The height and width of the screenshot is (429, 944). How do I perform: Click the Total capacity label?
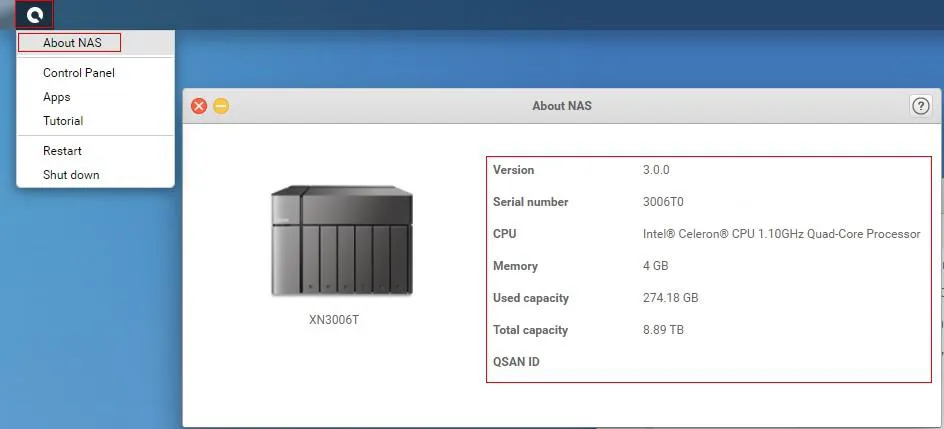point(530,330)
